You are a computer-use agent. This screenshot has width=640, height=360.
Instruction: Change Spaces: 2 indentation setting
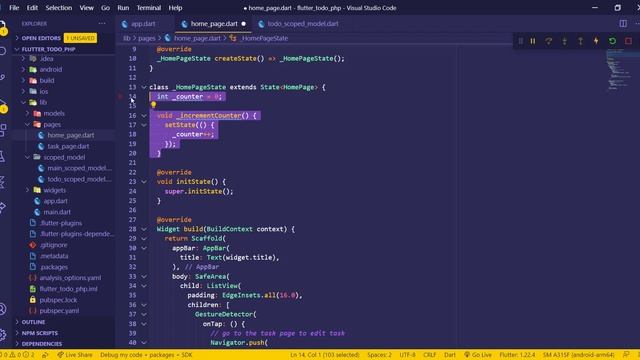379,355
